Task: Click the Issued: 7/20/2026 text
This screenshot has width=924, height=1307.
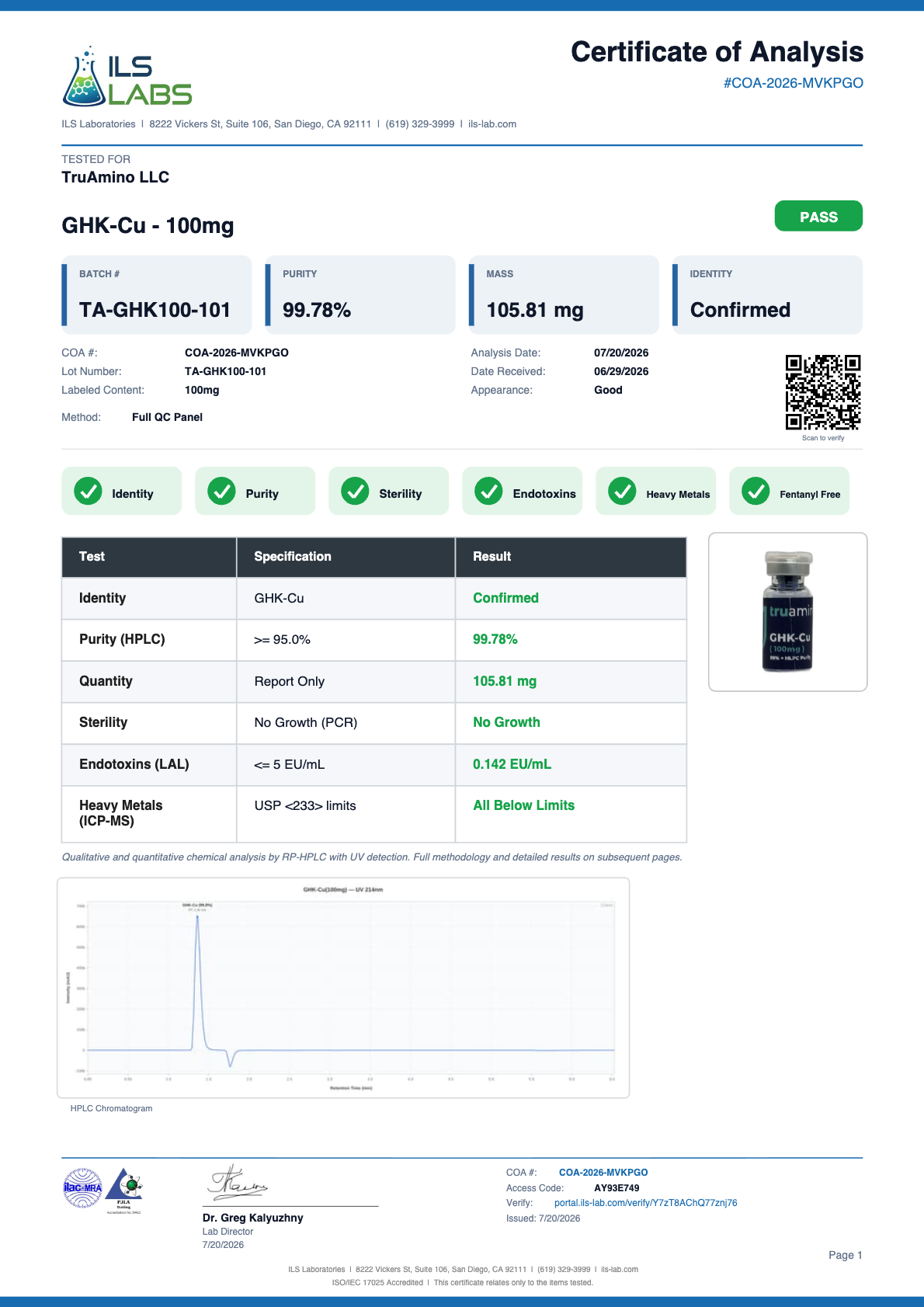Action: (x=544, y=1218)
